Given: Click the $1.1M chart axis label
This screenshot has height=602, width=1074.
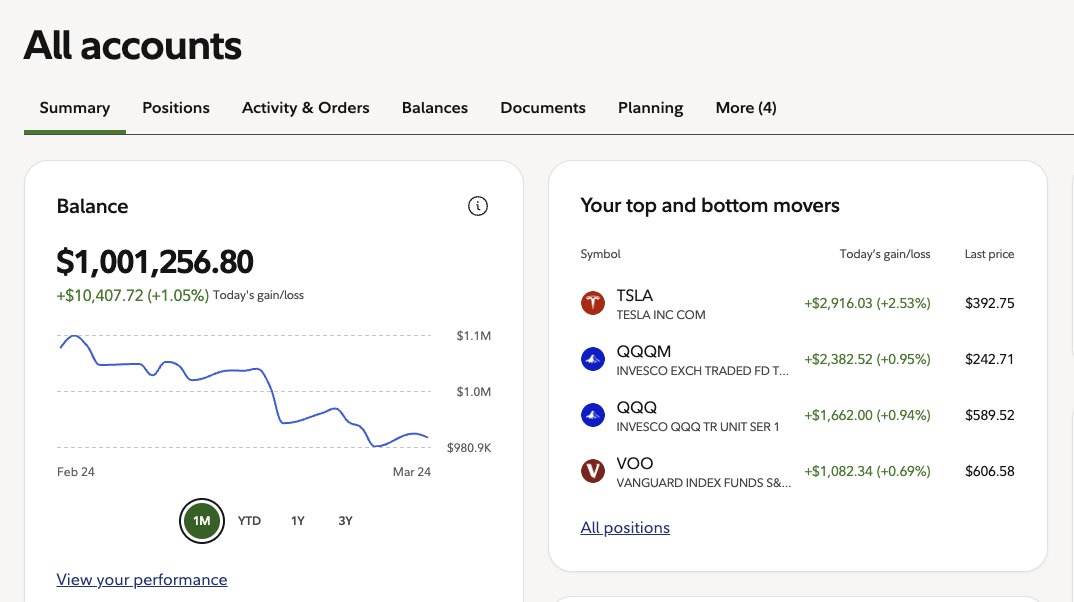Looking at the screenshot, I should (474, 336).
